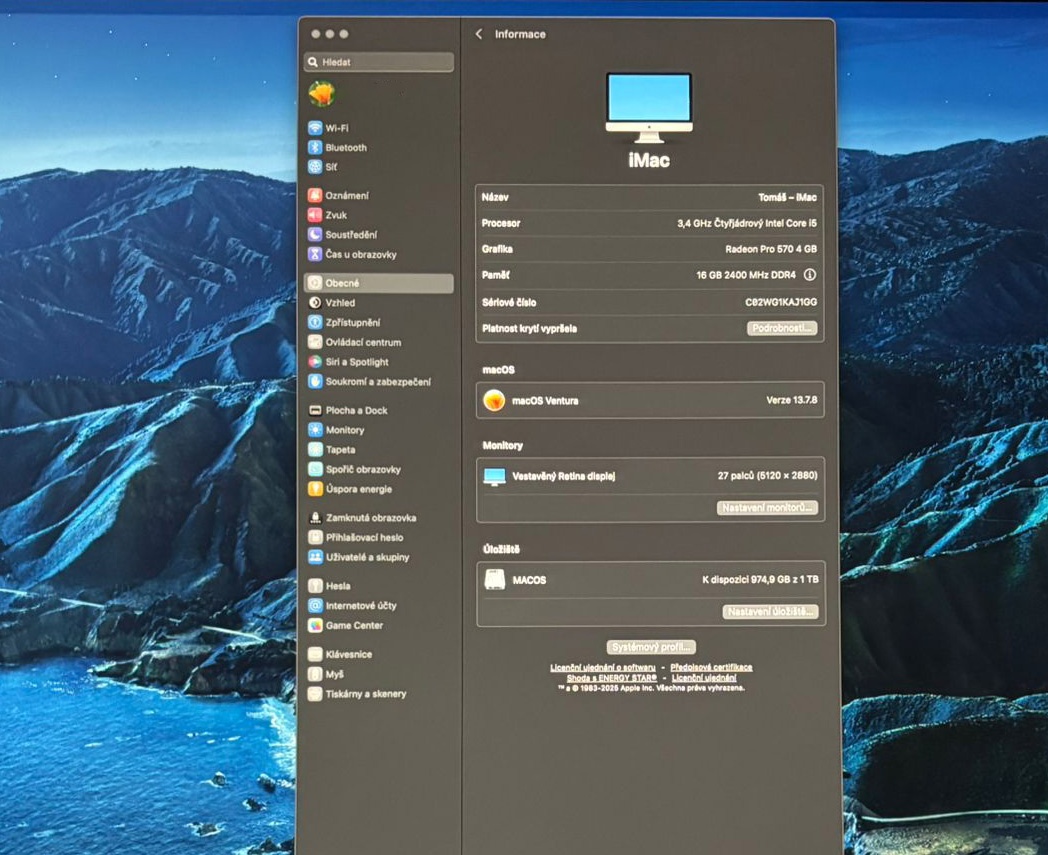The height and width of the screenshot is (855, 1048).
Task: Open the Hesla key icon
Action: [315, 586]
